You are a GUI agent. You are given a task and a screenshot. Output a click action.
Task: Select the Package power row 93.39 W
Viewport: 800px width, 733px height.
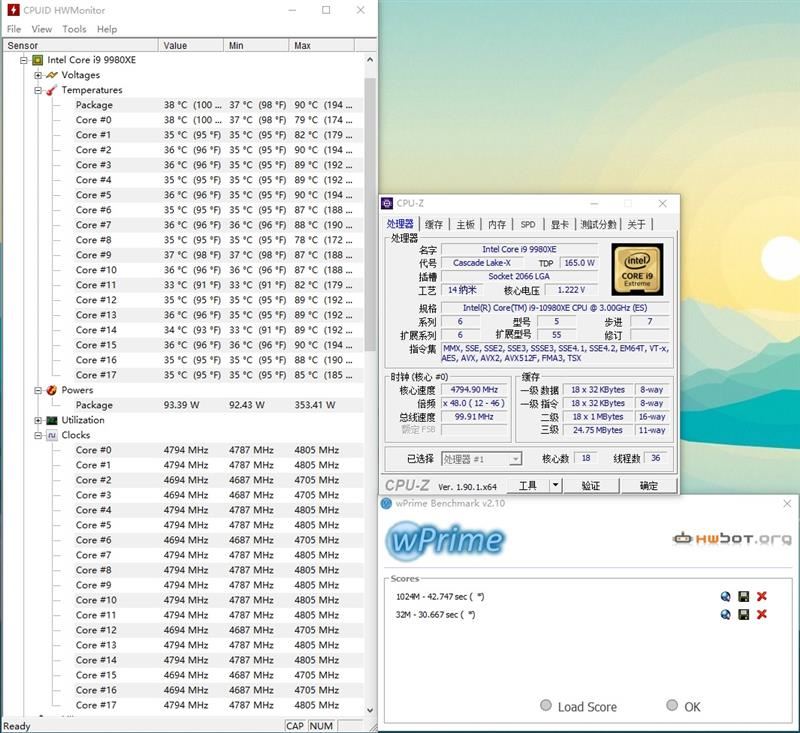[218, 405]
